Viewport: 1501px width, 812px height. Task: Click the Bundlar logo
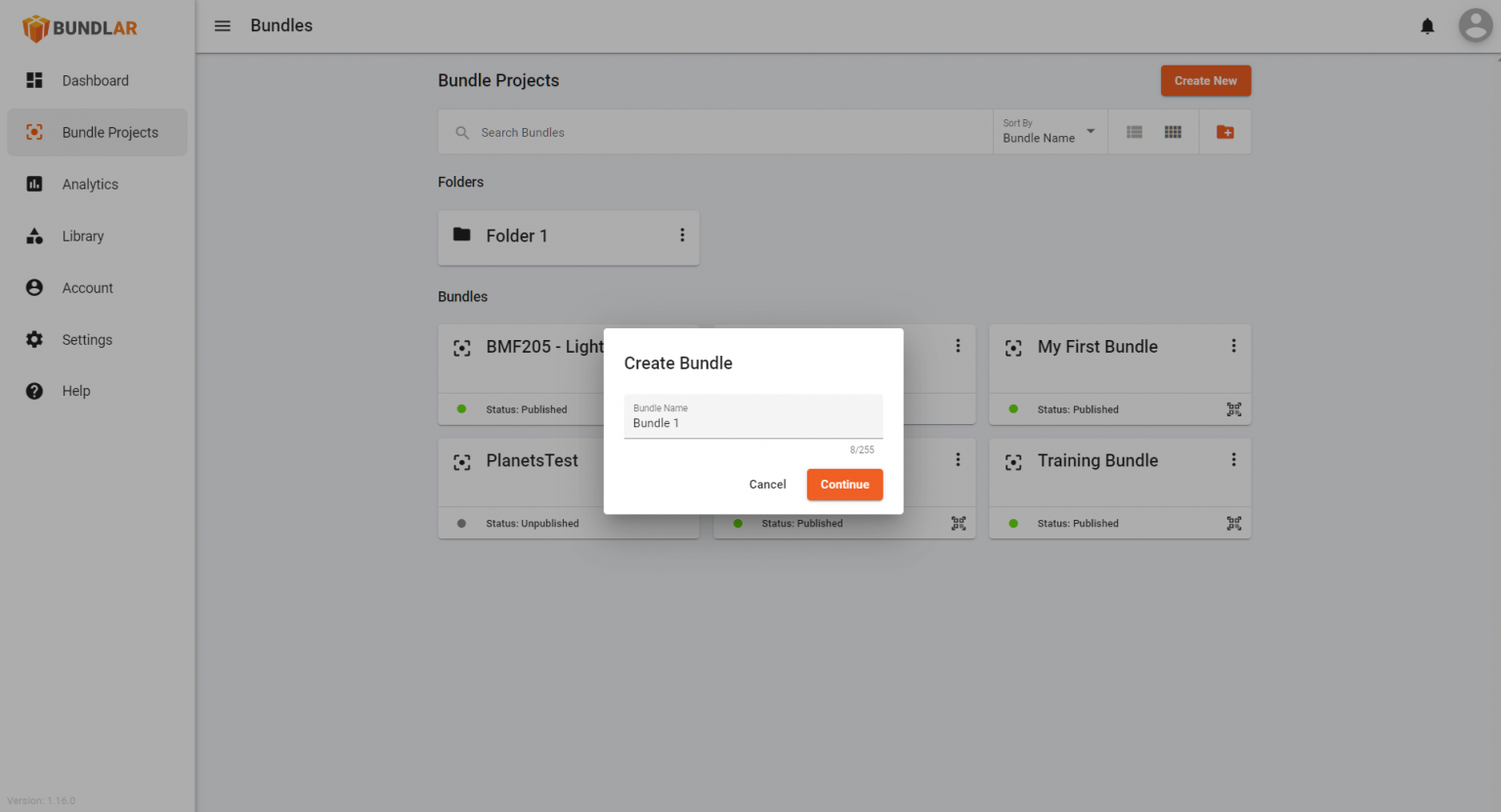click(x=80, y=28)
